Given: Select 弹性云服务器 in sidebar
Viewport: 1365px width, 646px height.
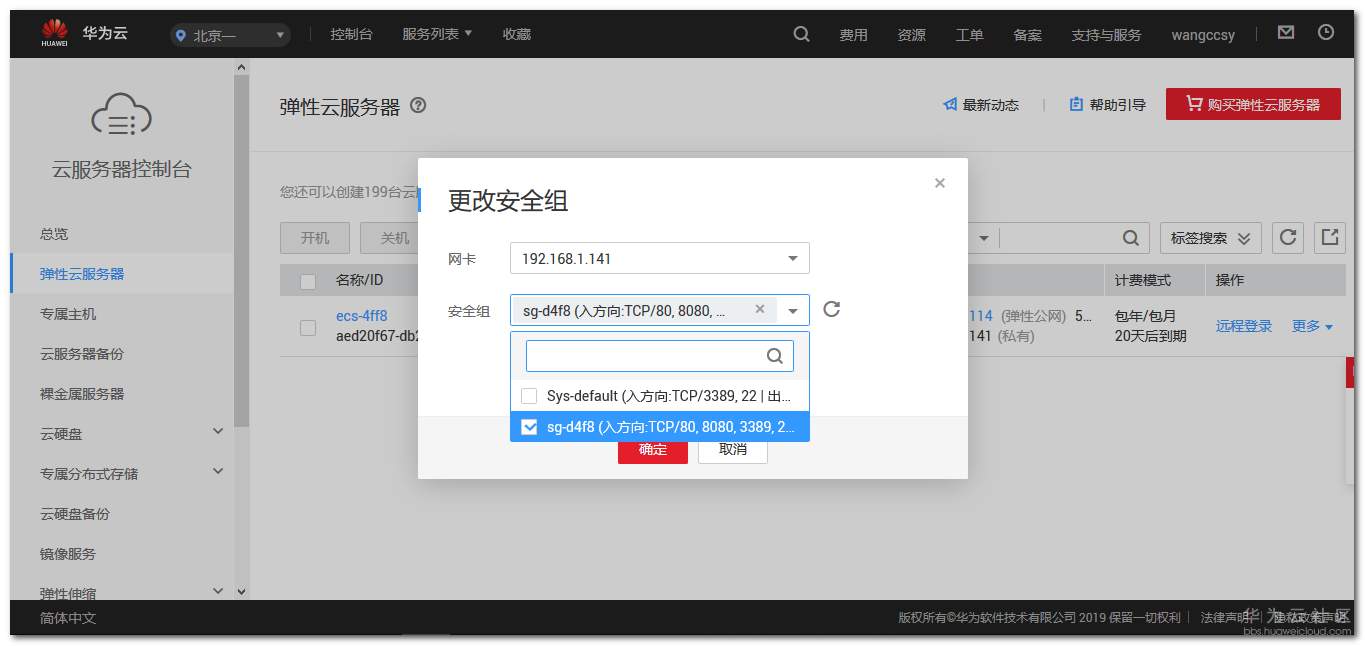Looking at the screenshot, I should click(x=122, y=274).
